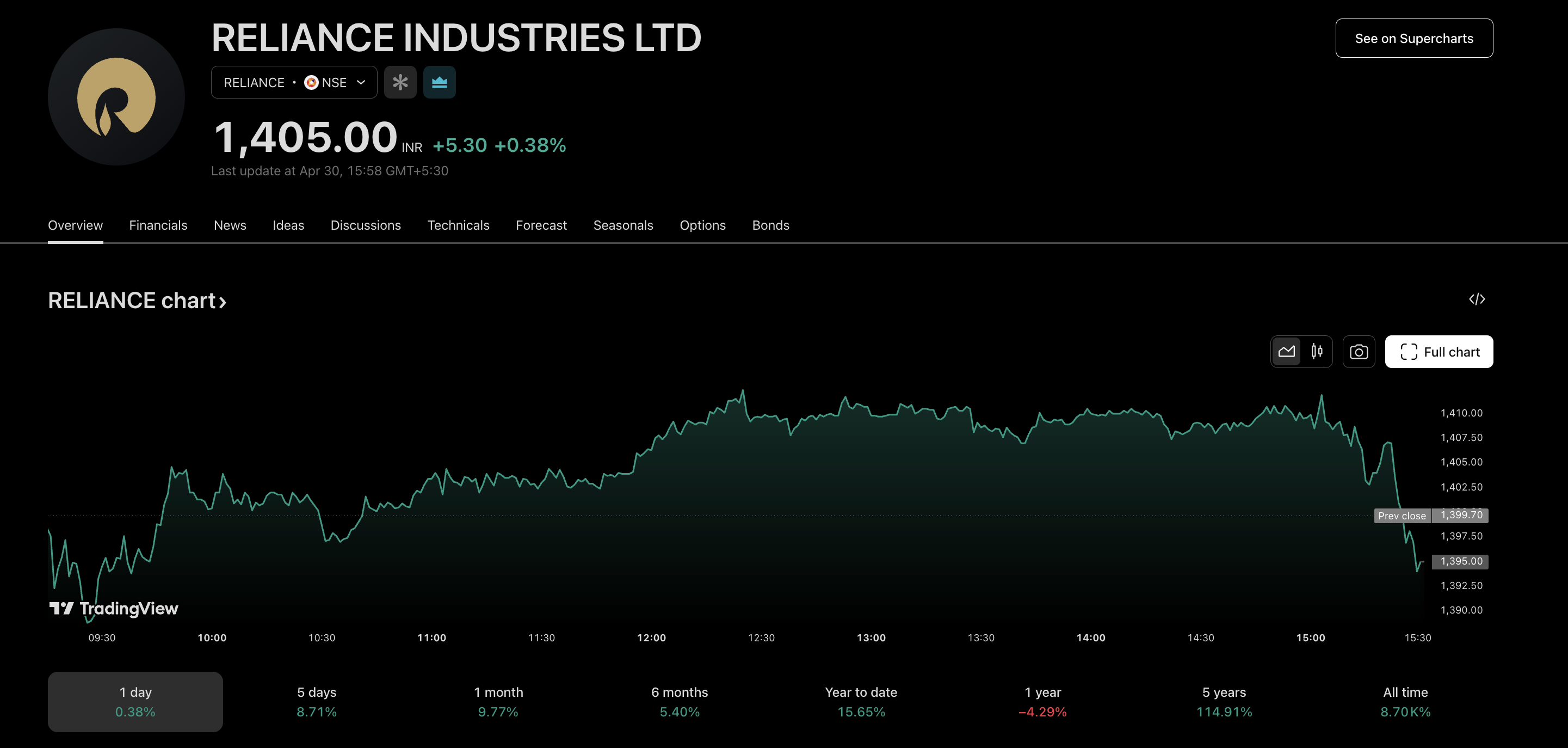Select the 1 year range

(1042, 702)
